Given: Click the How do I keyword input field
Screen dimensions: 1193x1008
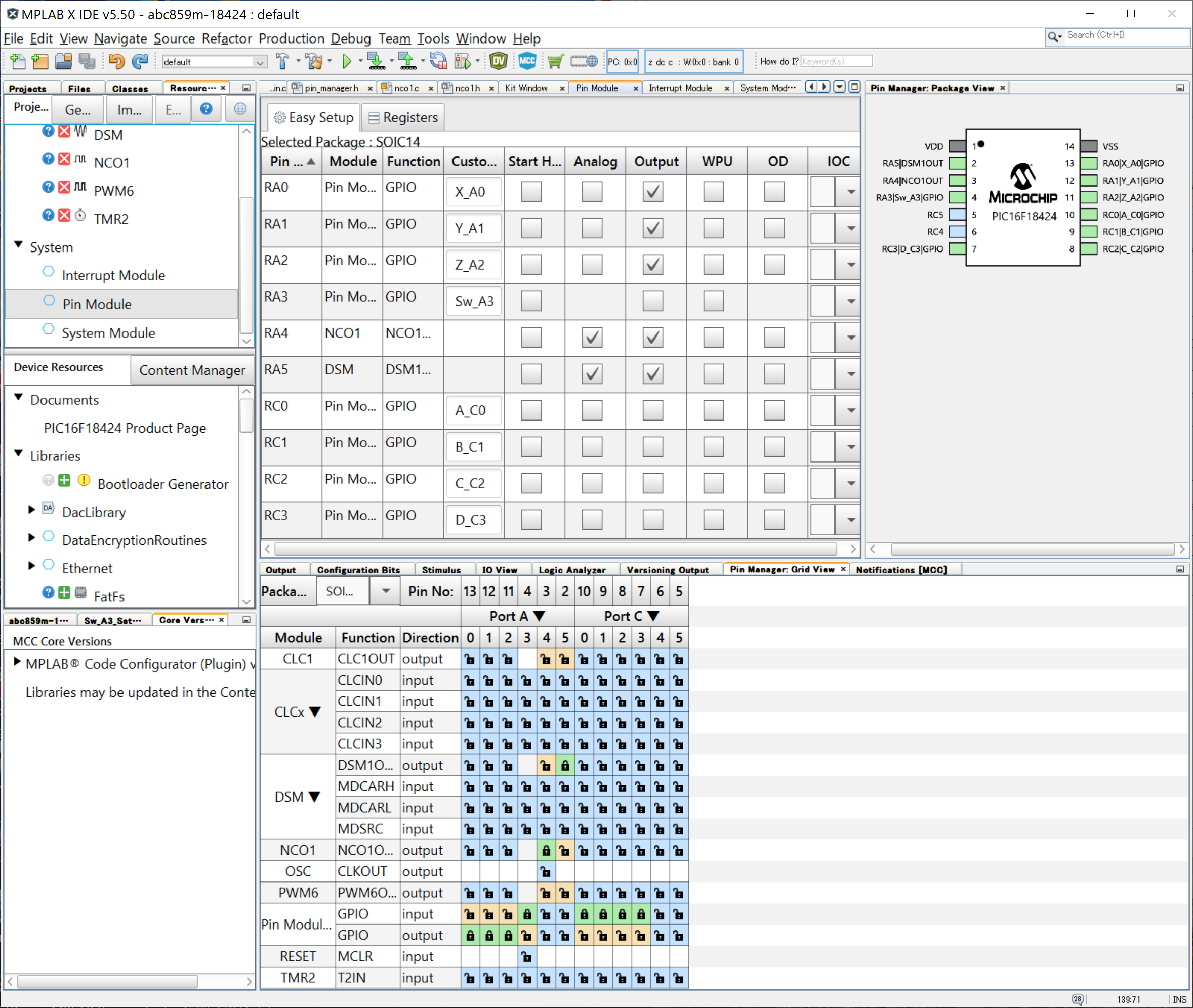Looking at the screenshot, I should (836, 61).
